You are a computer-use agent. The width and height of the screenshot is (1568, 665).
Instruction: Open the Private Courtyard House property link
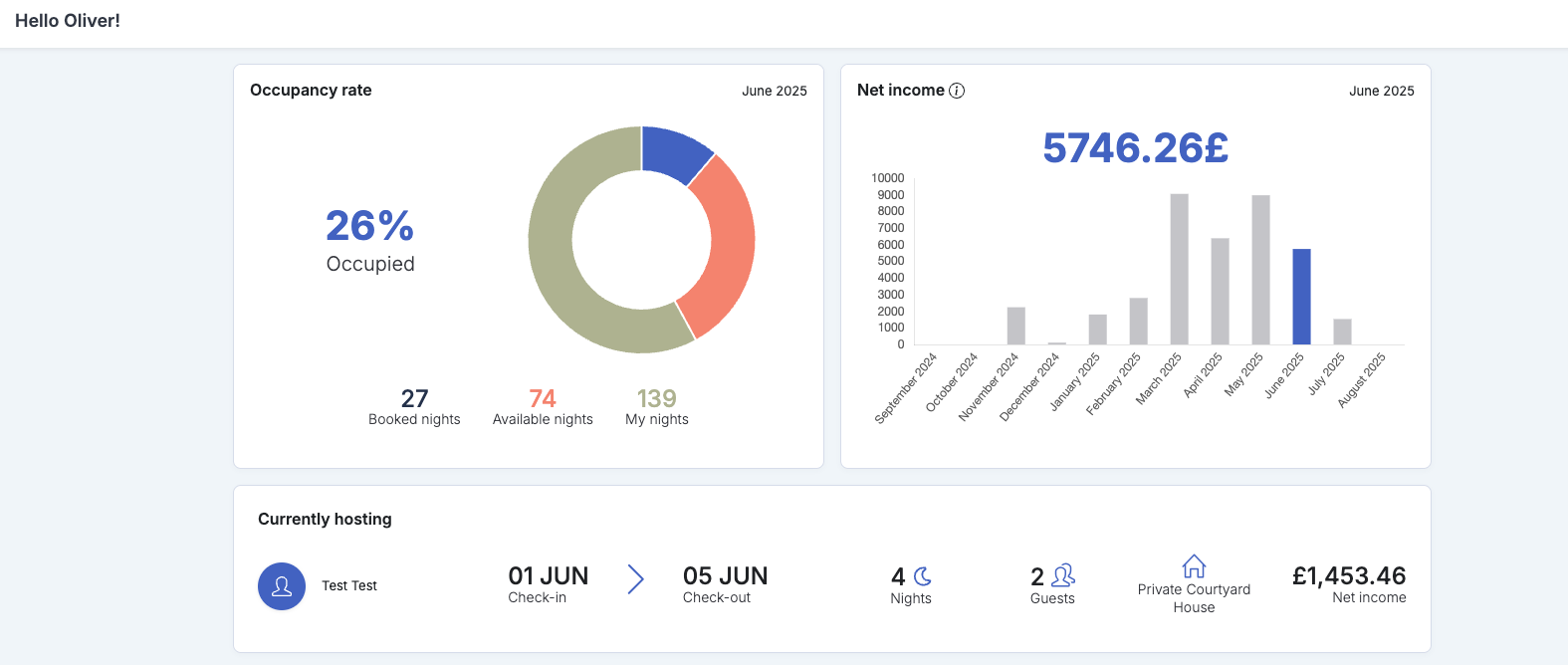point(1194,598)
